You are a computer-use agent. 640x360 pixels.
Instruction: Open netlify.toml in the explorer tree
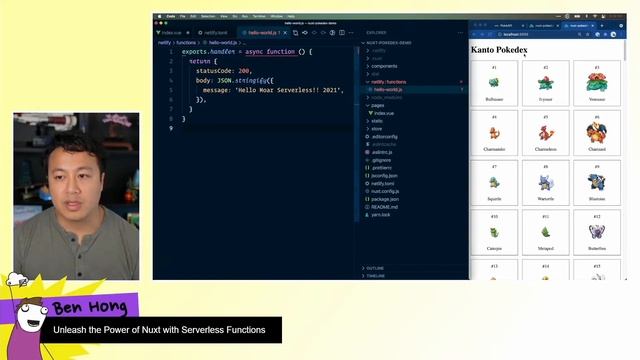380,184
